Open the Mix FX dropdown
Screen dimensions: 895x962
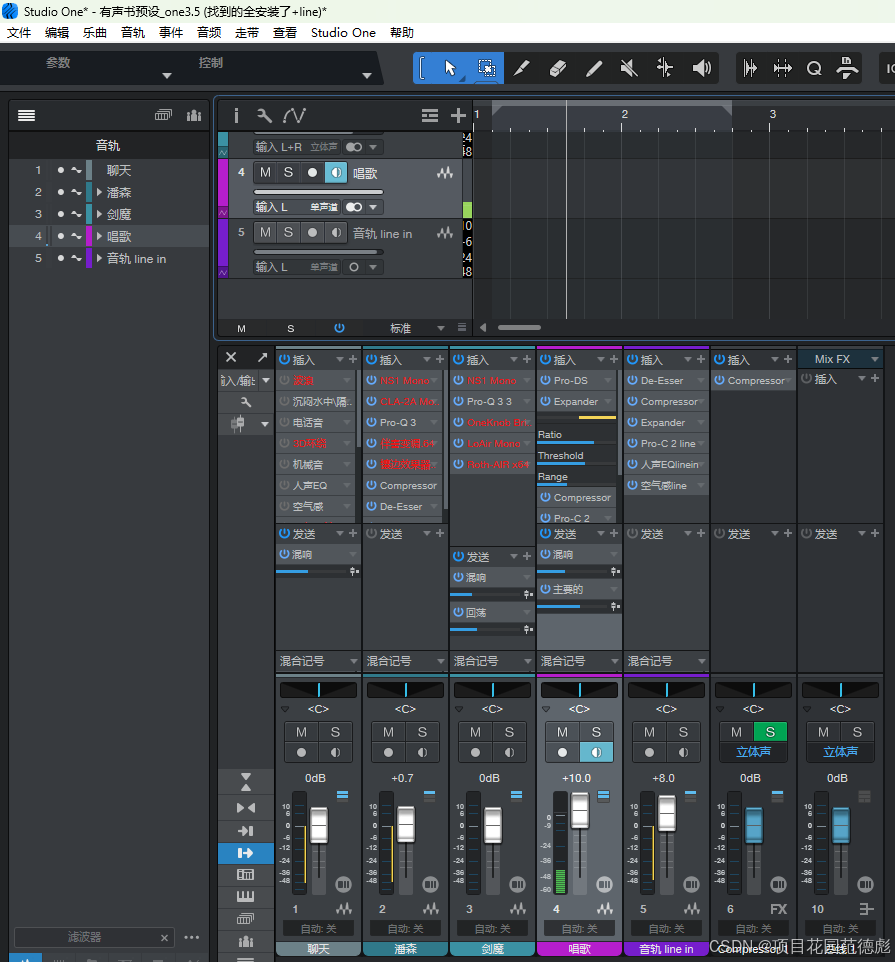[x=875, y=359]
